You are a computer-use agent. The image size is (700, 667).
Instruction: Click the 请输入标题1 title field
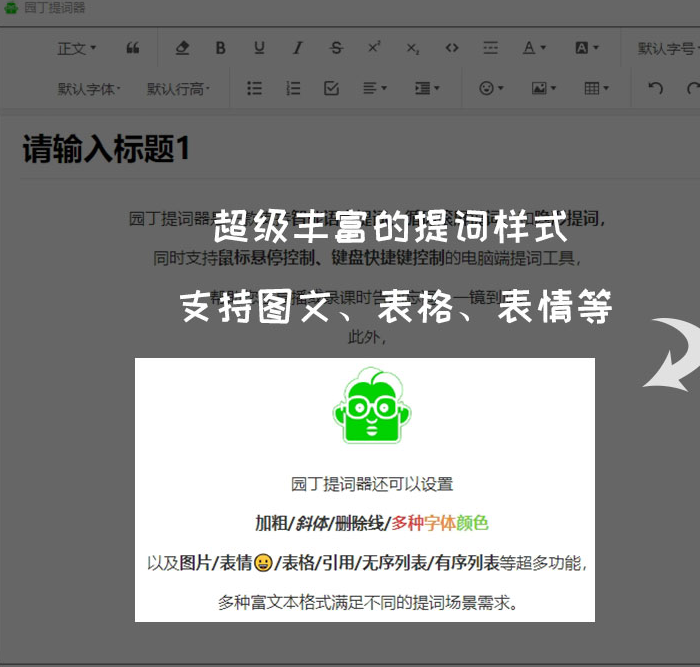point(107,150)
